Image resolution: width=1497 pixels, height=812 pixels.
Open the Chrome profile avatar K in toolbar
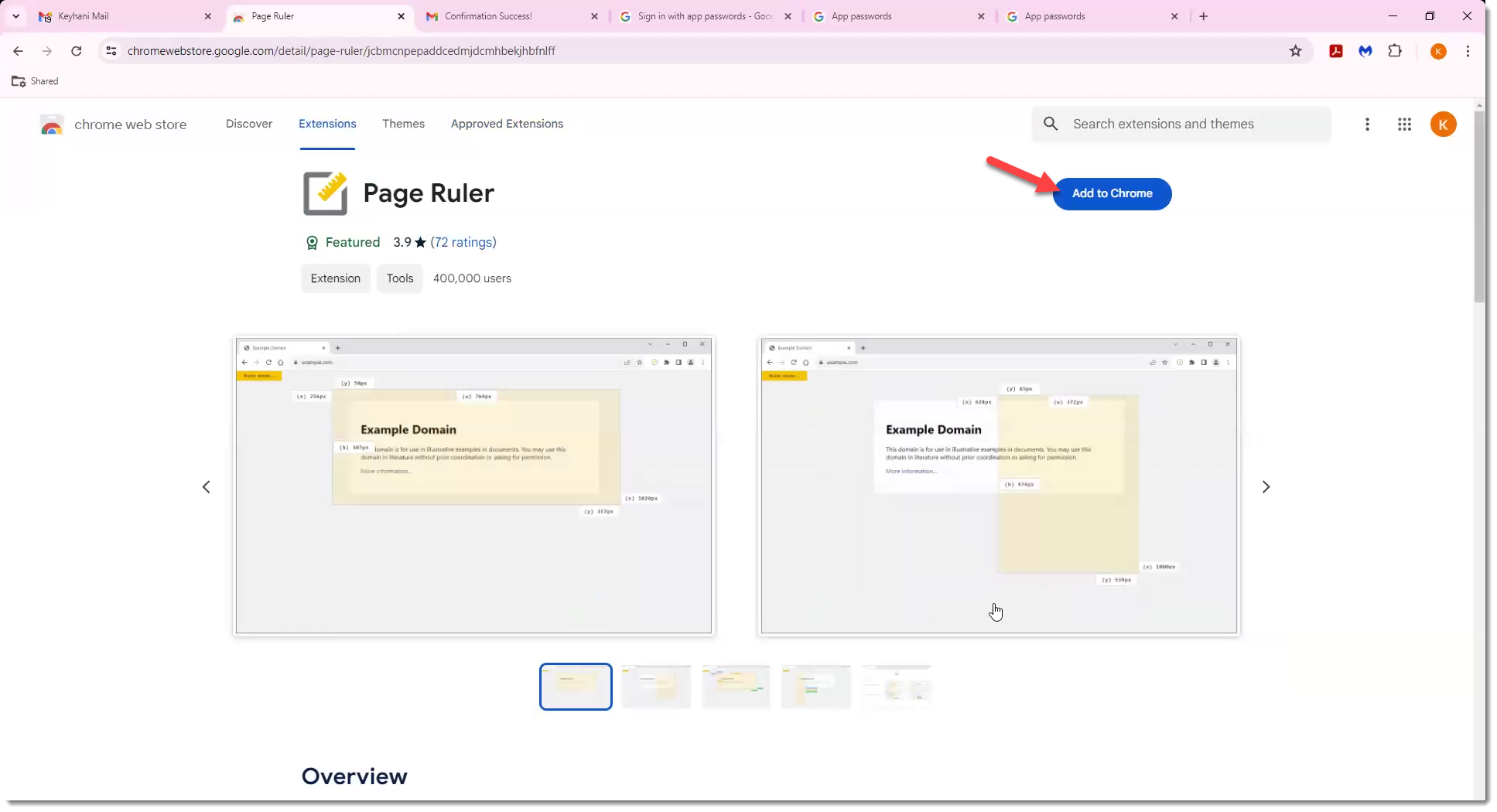(x=1438, y=51)
